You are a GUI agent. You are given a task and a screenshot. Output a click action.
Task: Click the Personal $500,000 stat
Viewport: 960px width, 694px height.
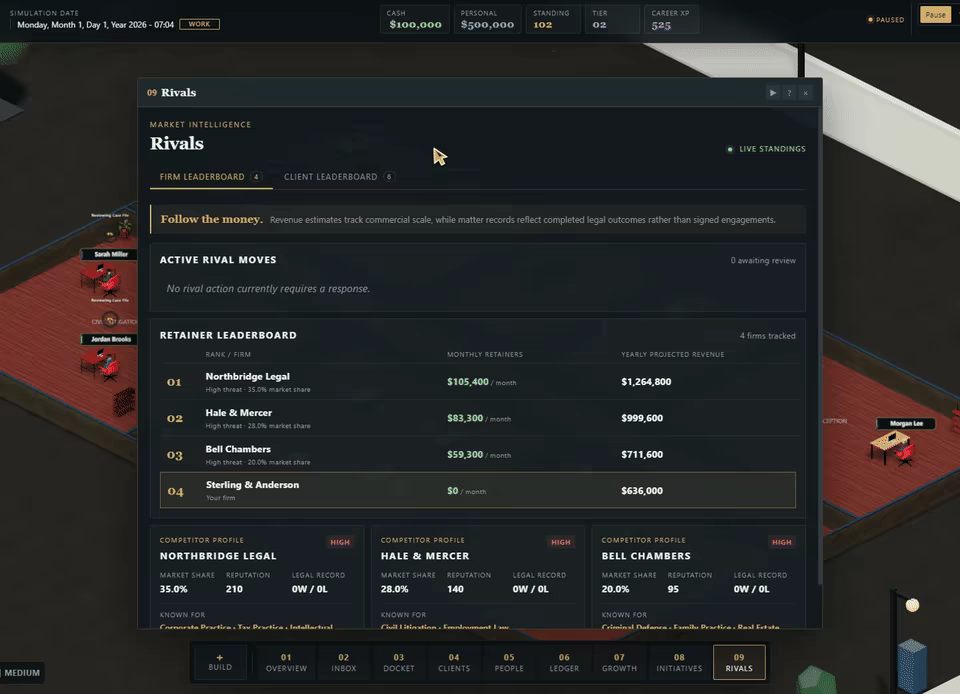[487, 20]
